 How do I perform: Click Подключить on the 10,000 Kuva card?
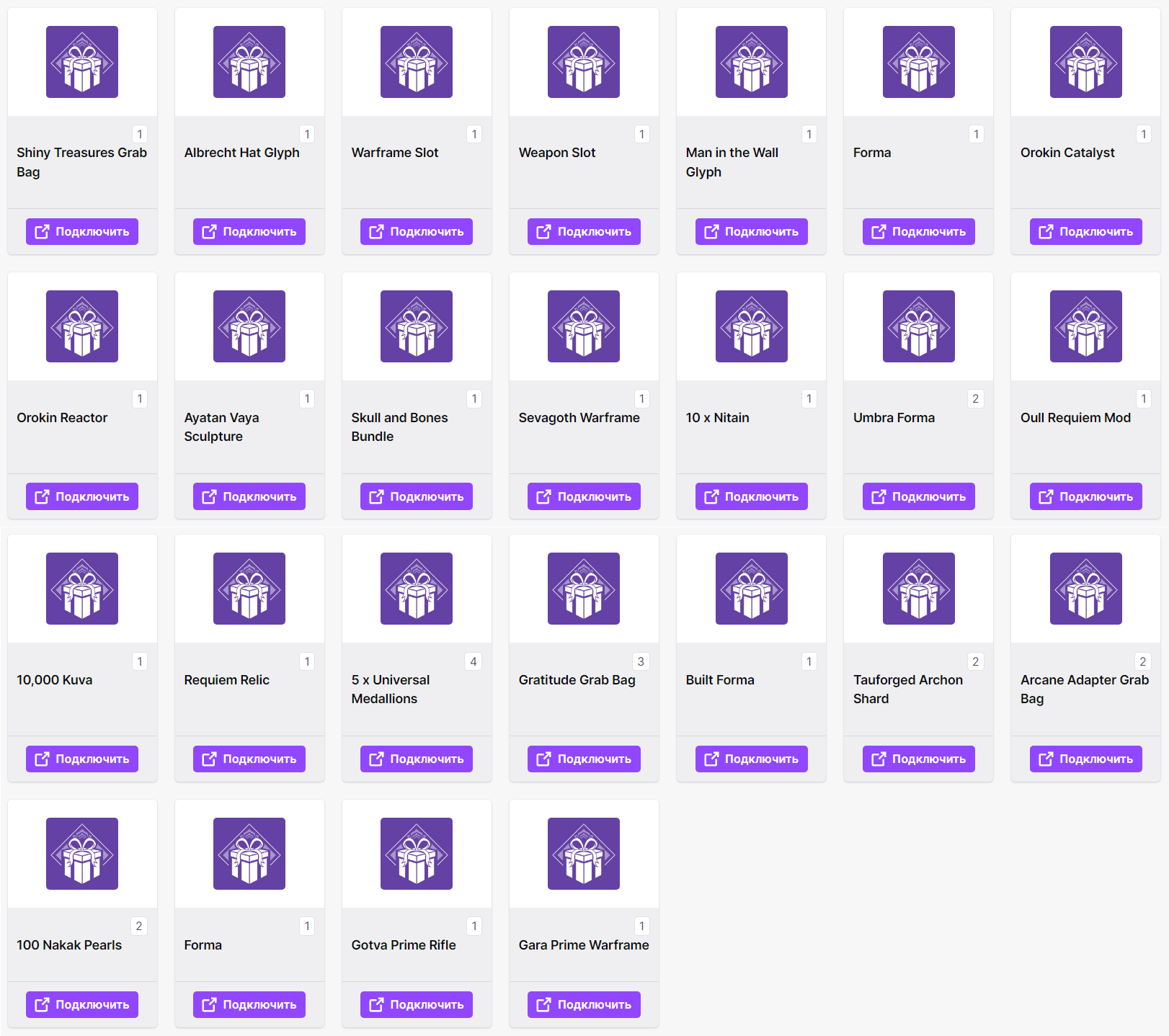[82, 759]
